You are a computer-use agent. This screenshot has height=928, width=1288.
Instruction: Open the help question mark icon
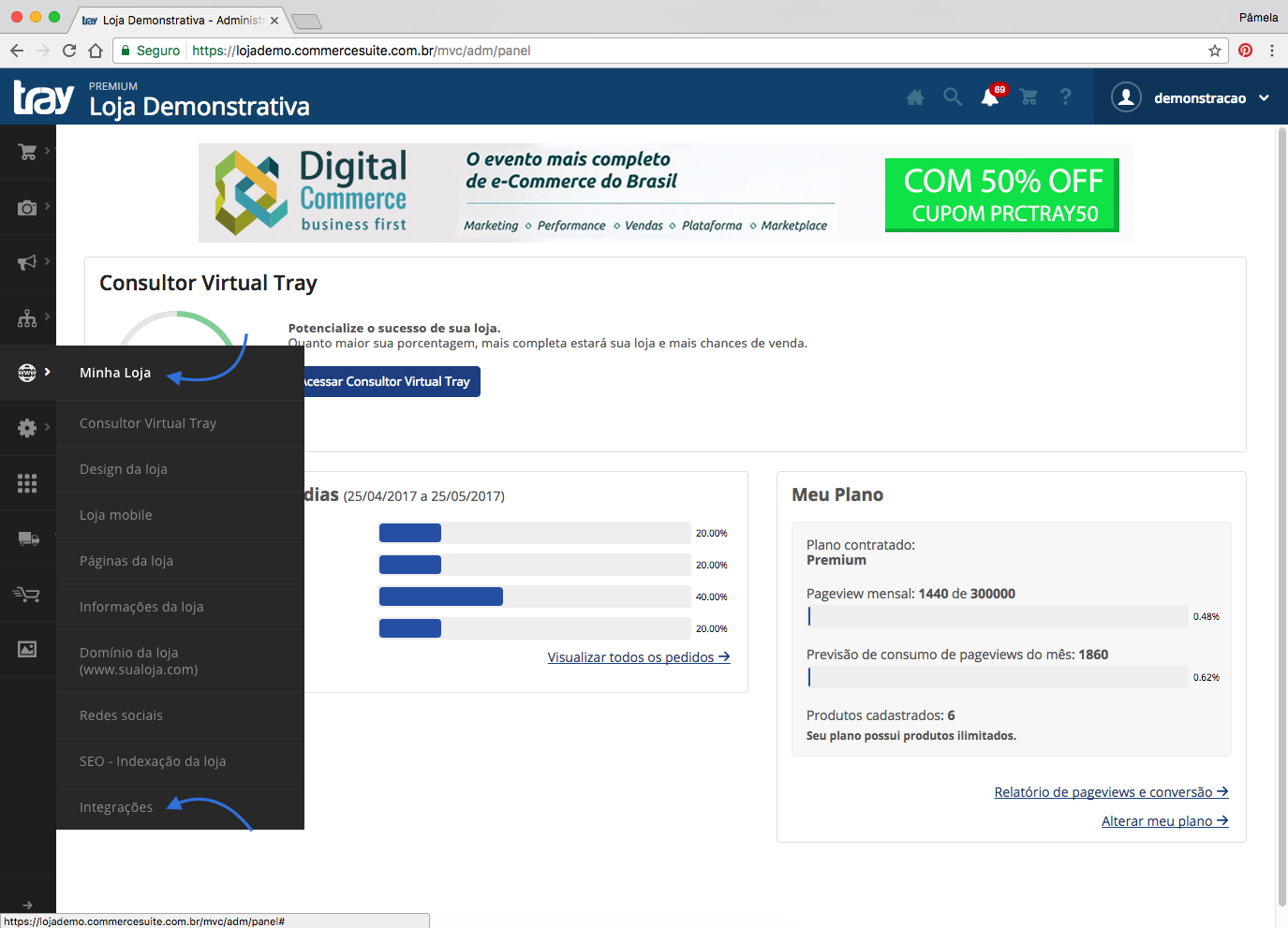pyautogui.click(x=1065, y=96)
